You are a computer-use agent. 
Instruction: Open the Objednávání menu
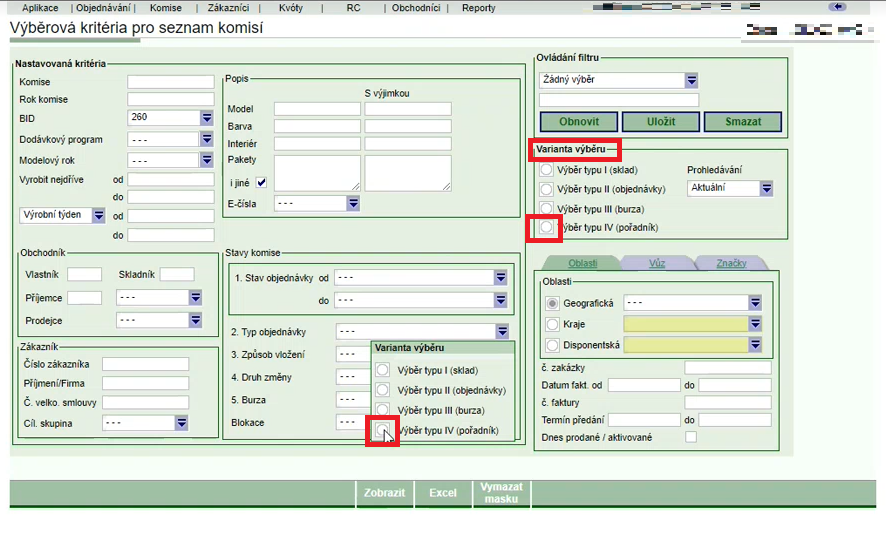pyautogui.click(x=105, y=7)
